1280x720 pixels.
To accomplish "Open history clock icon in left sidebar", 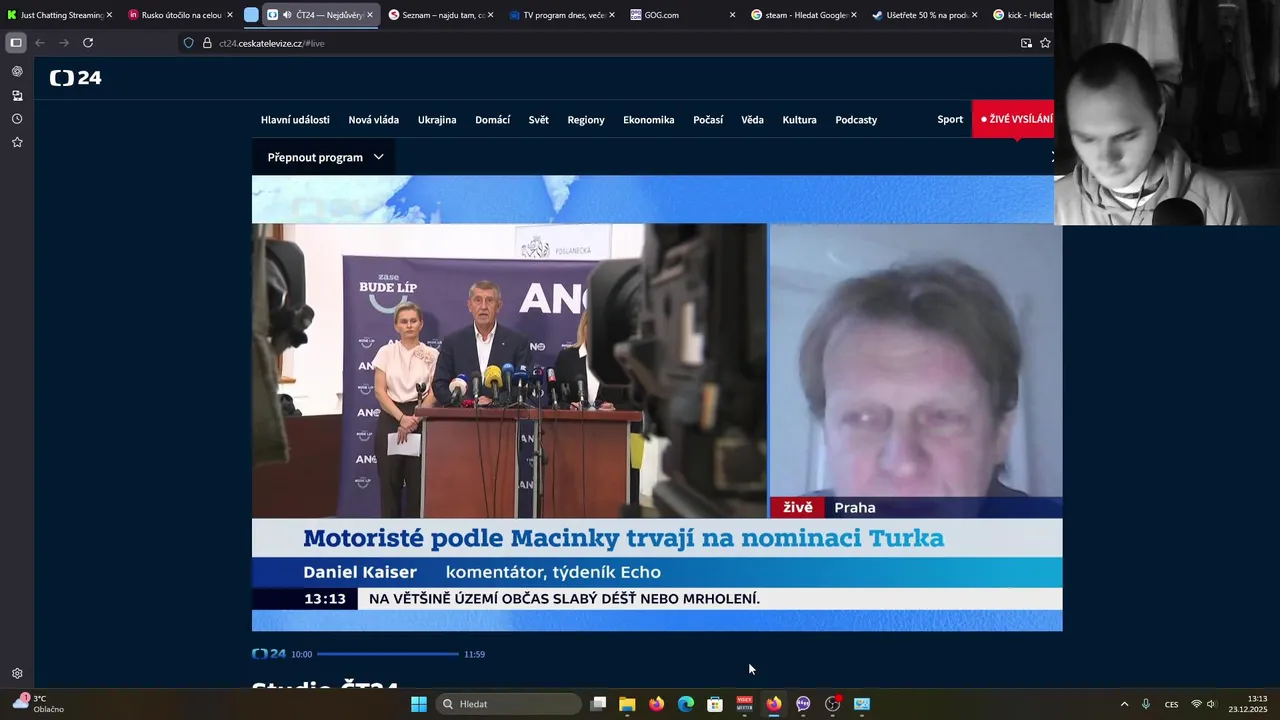I will click(x=17, y=119).
